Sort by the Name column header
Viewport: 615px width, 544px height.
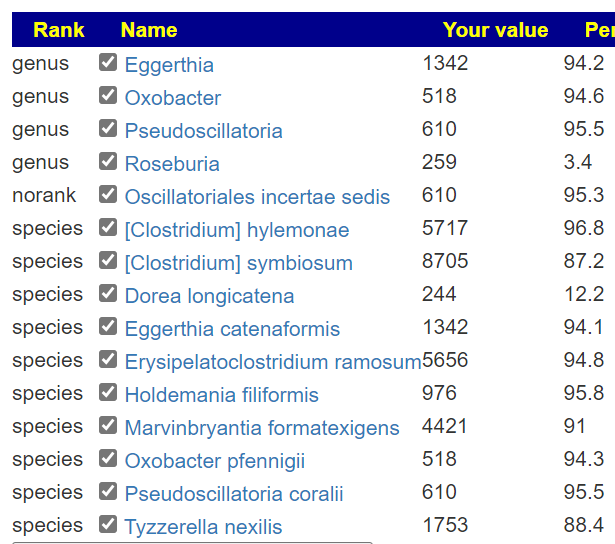tap(149, 30)
